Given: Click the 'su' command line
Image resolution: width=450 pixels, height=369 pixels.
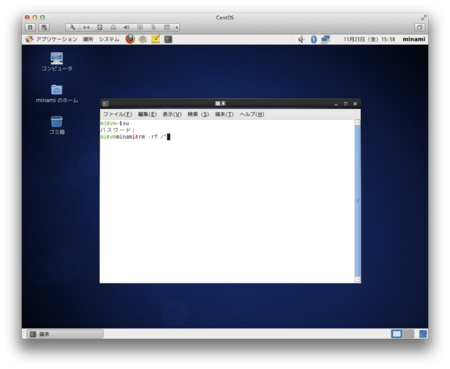Looking at the screenshot, I should coord(115,123).
